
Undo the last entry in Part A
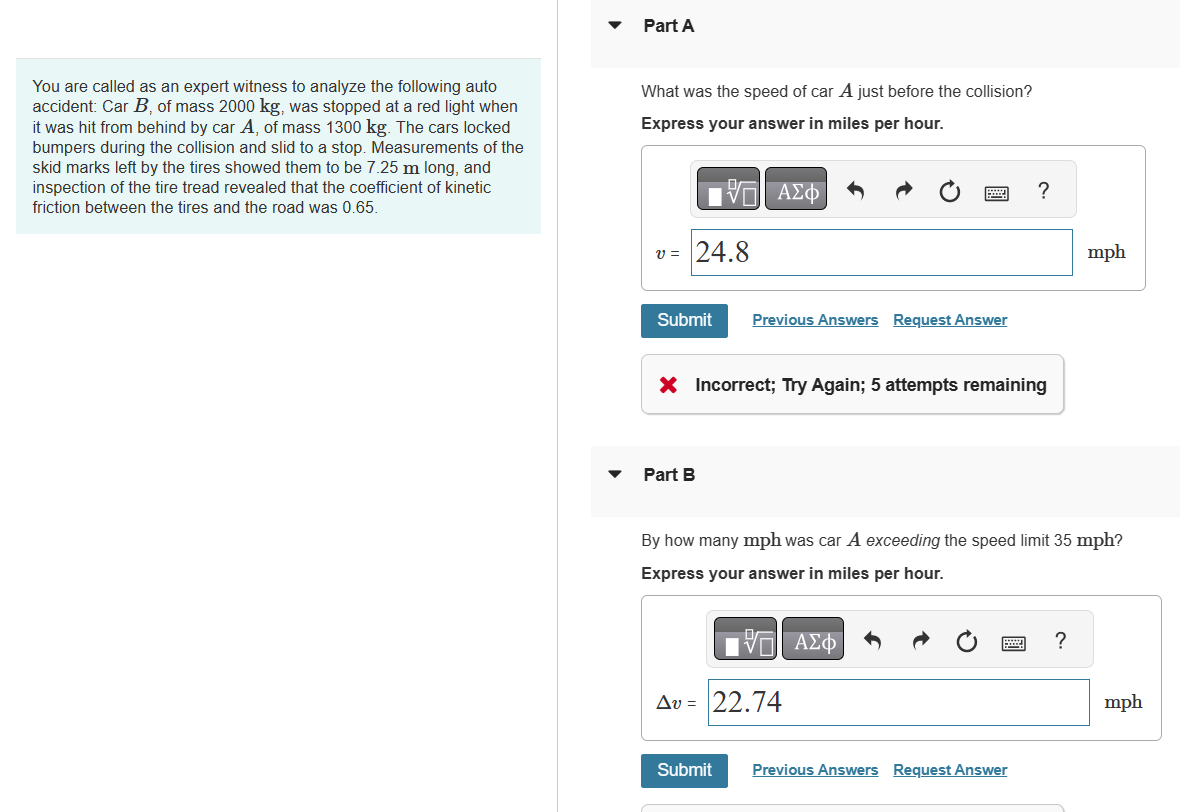tap(857, 189)
